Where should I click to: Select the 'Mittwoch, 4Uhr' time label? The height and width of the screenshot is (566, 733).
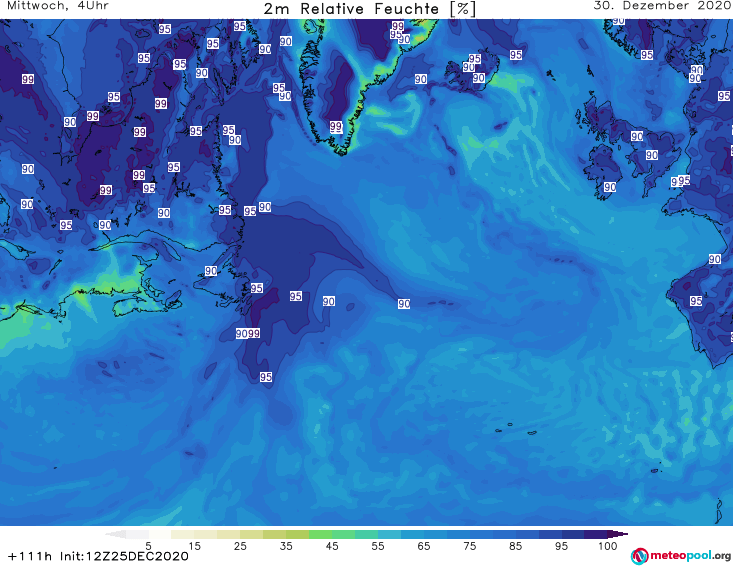[58, 6]
